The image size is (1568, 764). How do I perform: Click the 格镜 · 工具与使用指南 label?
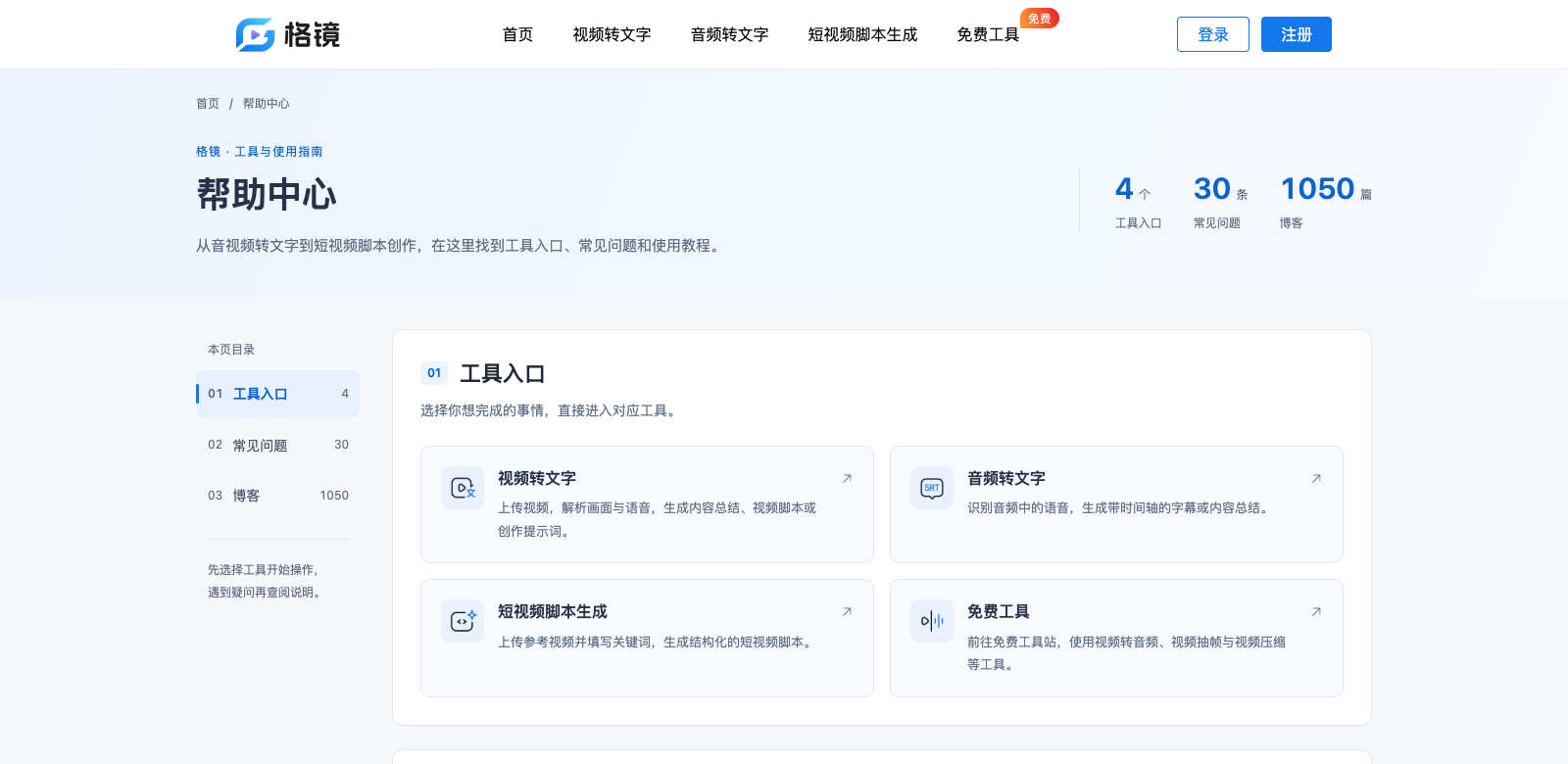[260, 152]
